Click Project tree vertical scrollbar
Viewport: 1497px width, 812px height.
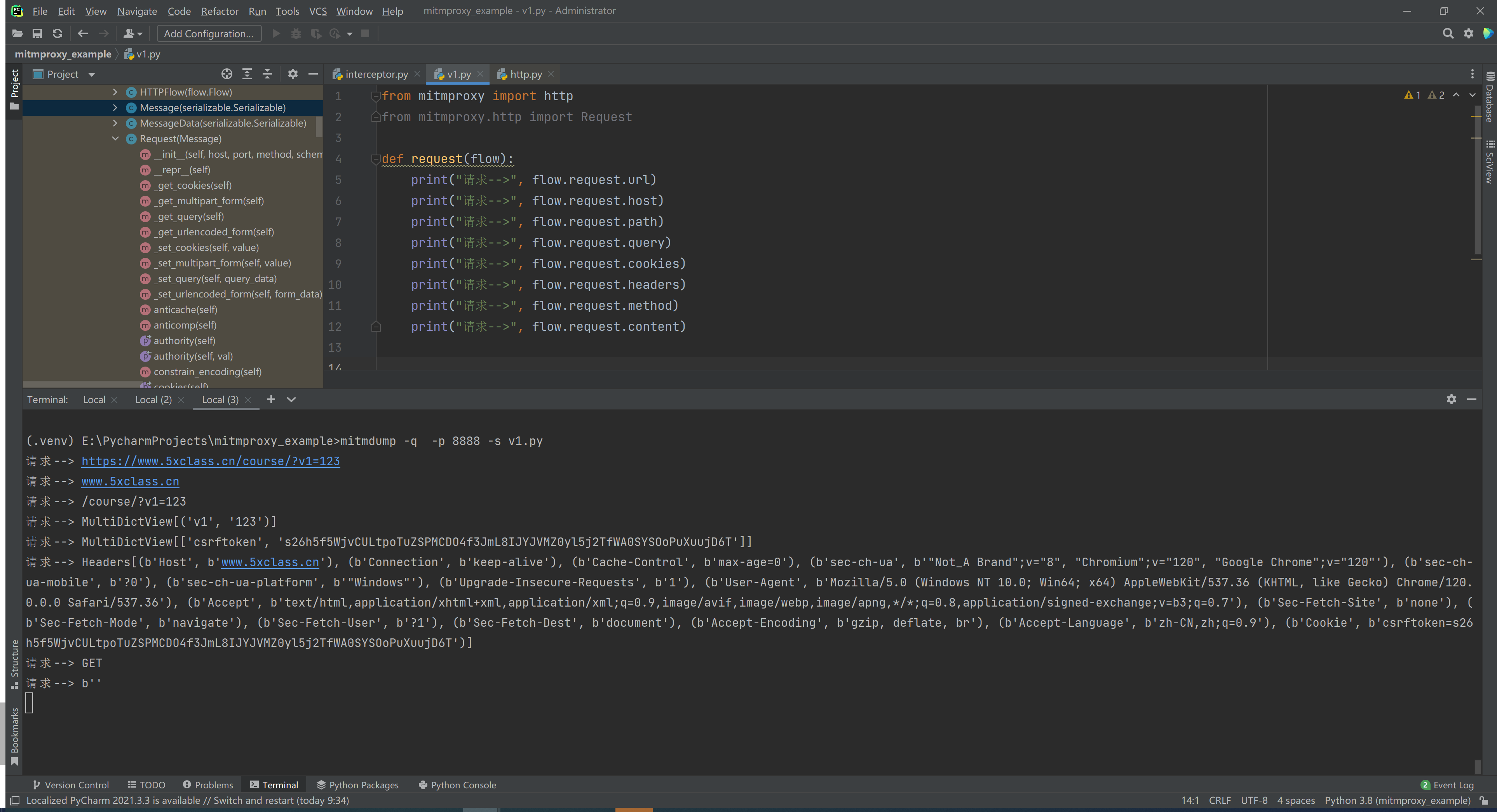(319, 126)
